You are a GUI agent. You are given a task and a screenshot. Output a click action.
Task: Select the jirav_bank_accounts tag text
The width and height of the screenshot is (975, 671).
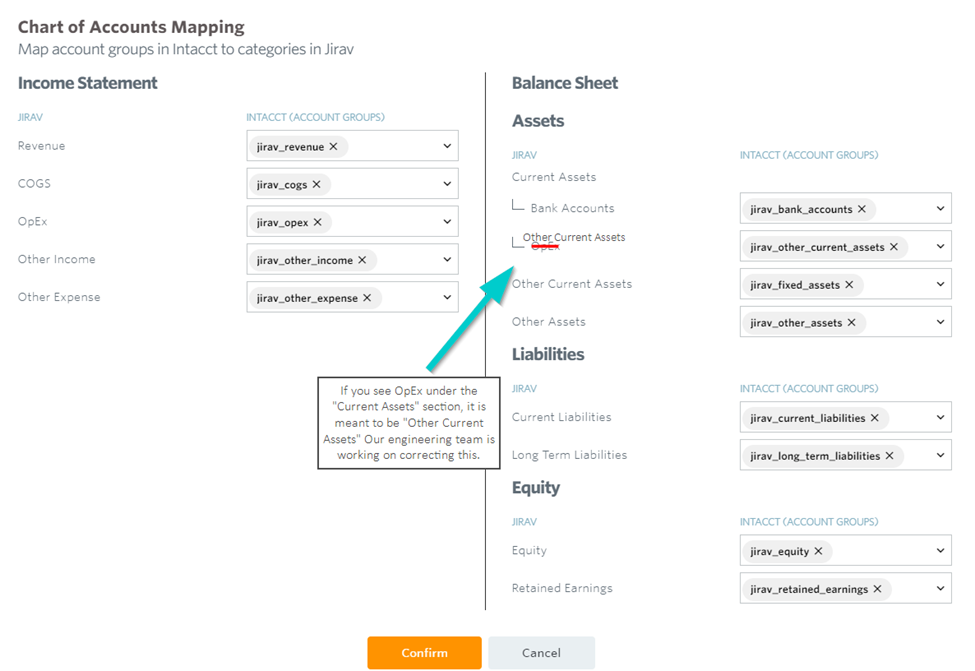(802, 209)
